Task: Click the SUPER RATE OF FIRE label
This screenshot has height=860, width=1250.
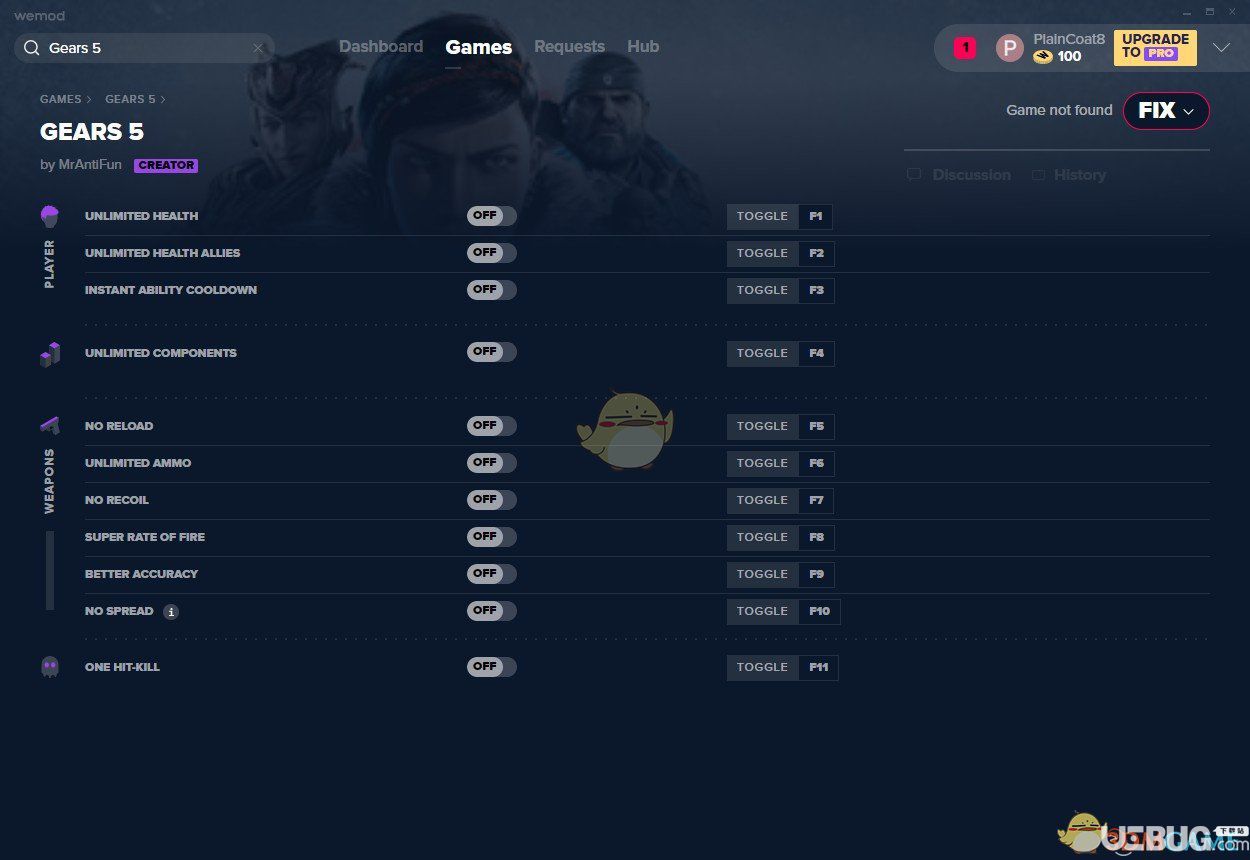Action: click(x=145, y=537)
